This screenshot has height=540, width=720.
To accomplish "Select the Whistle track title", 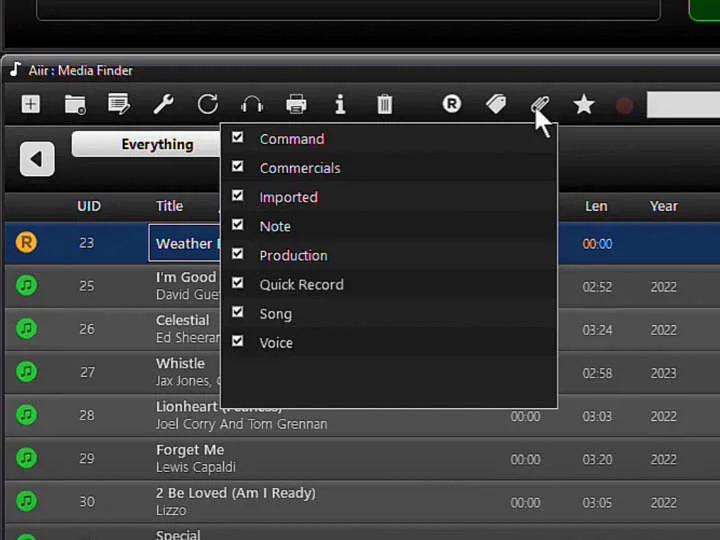I will pyautogui.click(x=180, y=363).
